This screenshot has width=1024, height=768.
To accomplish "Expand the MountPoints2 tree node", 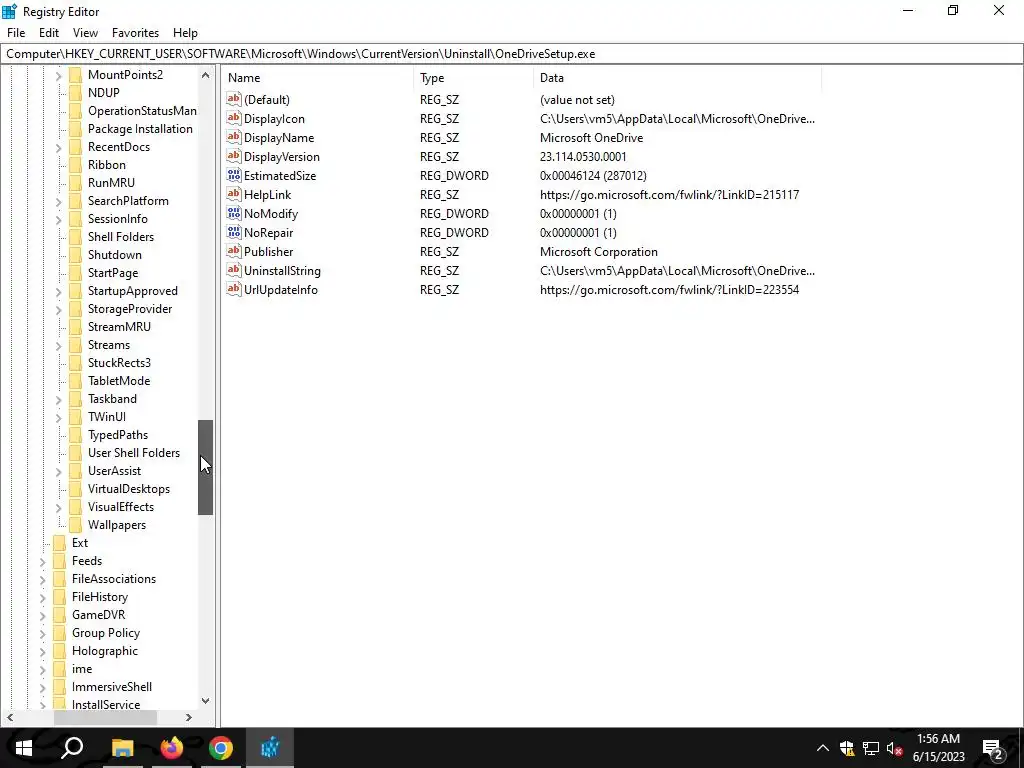I will 58,75.
